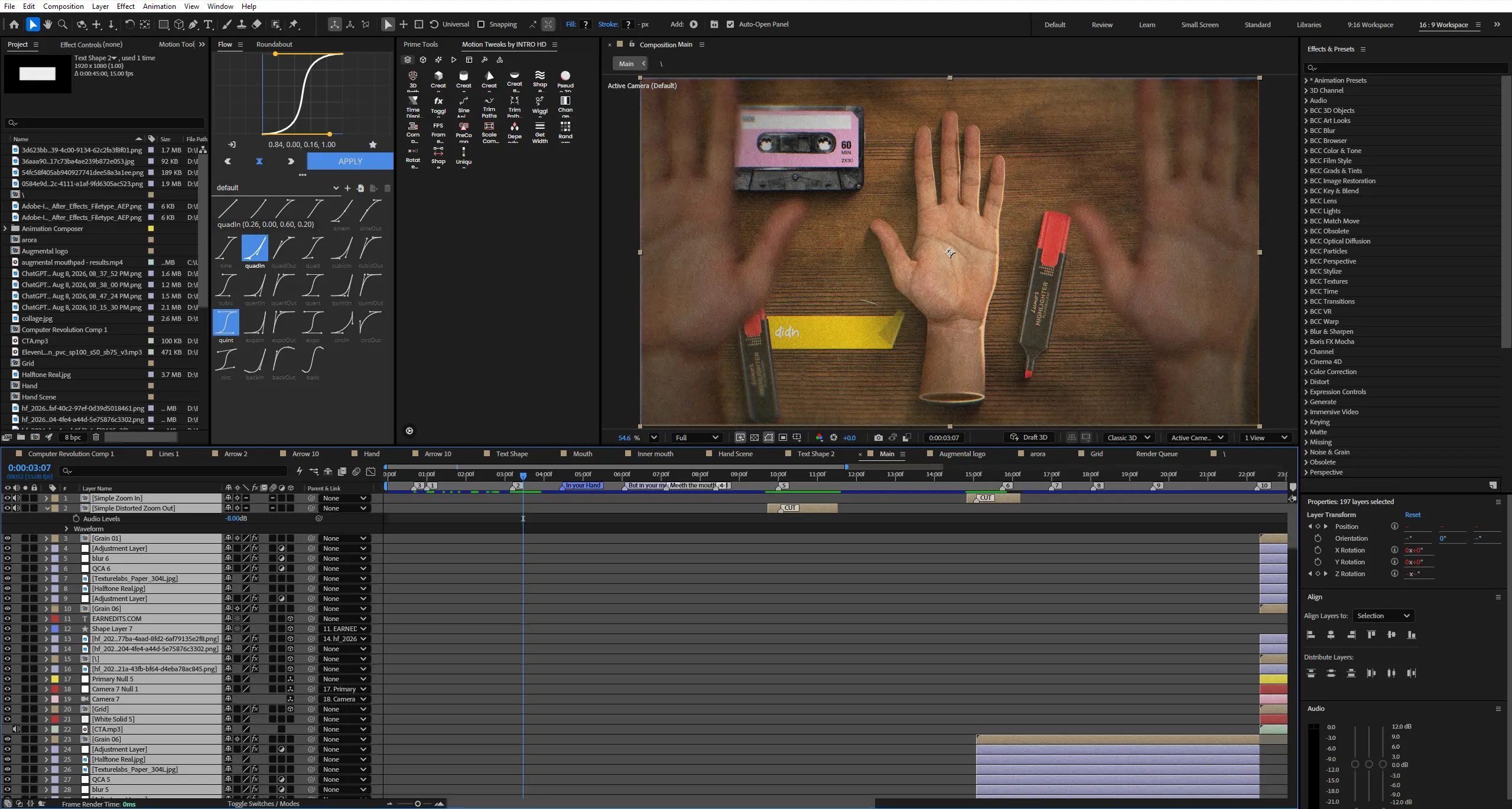
Task: Switch to the Review workspace
Action: (1102, 25)
